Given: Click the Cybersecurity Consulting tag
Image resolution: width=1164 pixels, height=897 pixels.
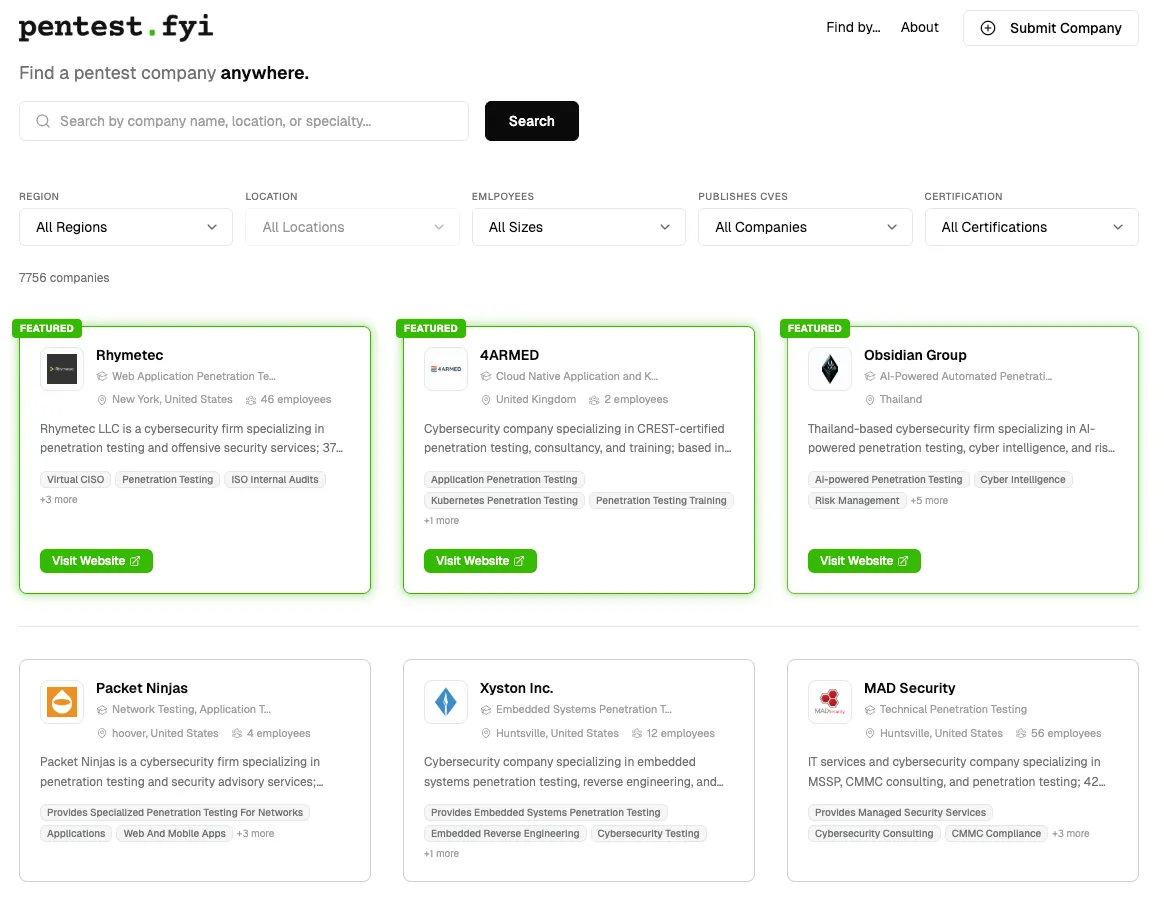Looking at the screenshot, I should coord(874,834).
